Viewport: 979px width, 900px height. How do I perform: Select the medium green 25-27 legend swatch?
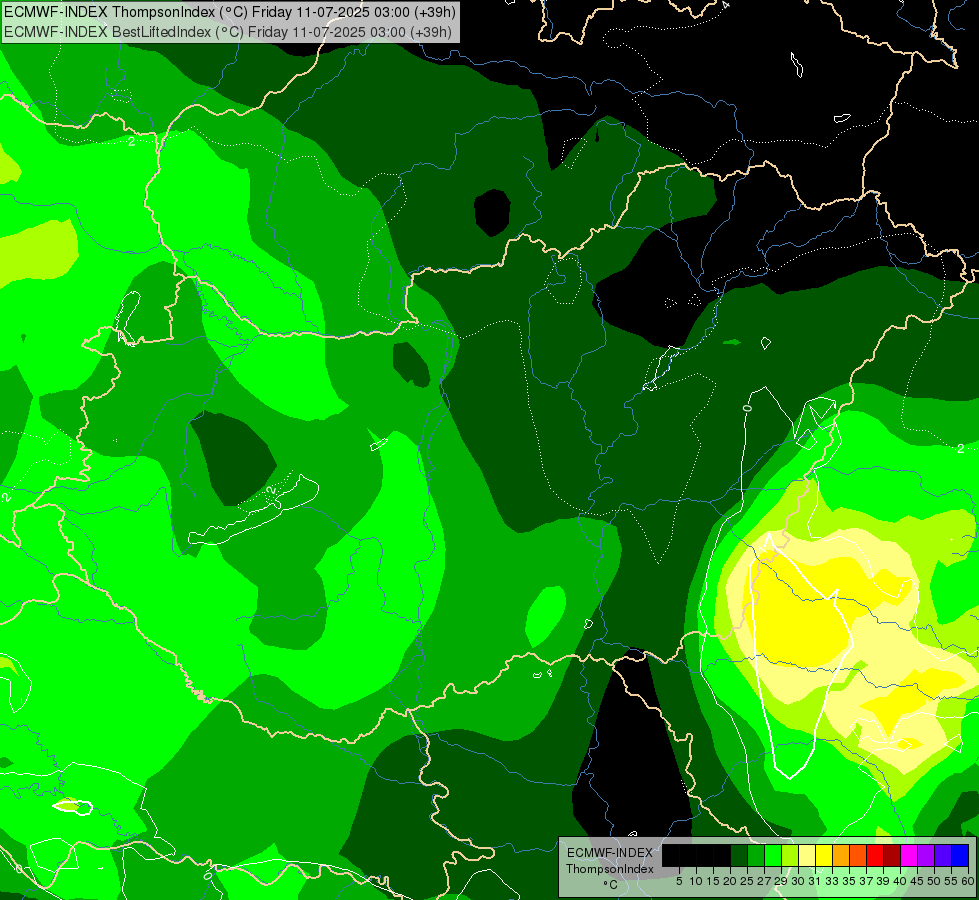[756, 855]
